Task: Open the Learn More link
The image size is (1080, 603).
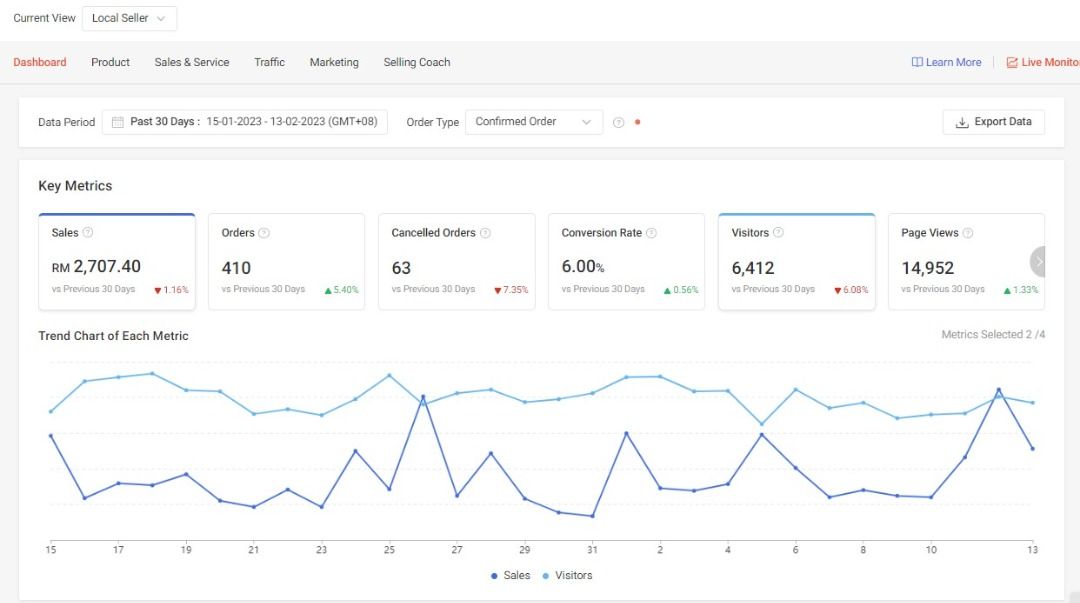Action: click(x=946, y=62)
